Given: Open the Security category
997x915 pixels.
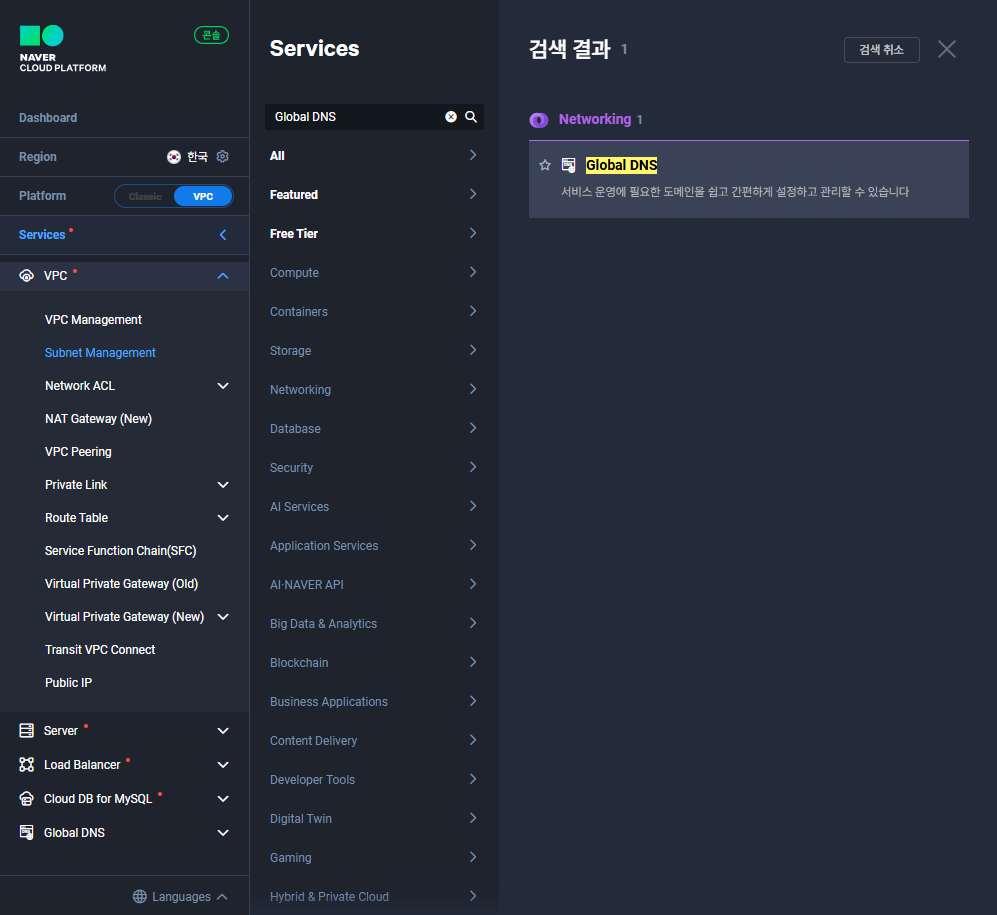Looking at the screenshot, I should tap(374, 467).
